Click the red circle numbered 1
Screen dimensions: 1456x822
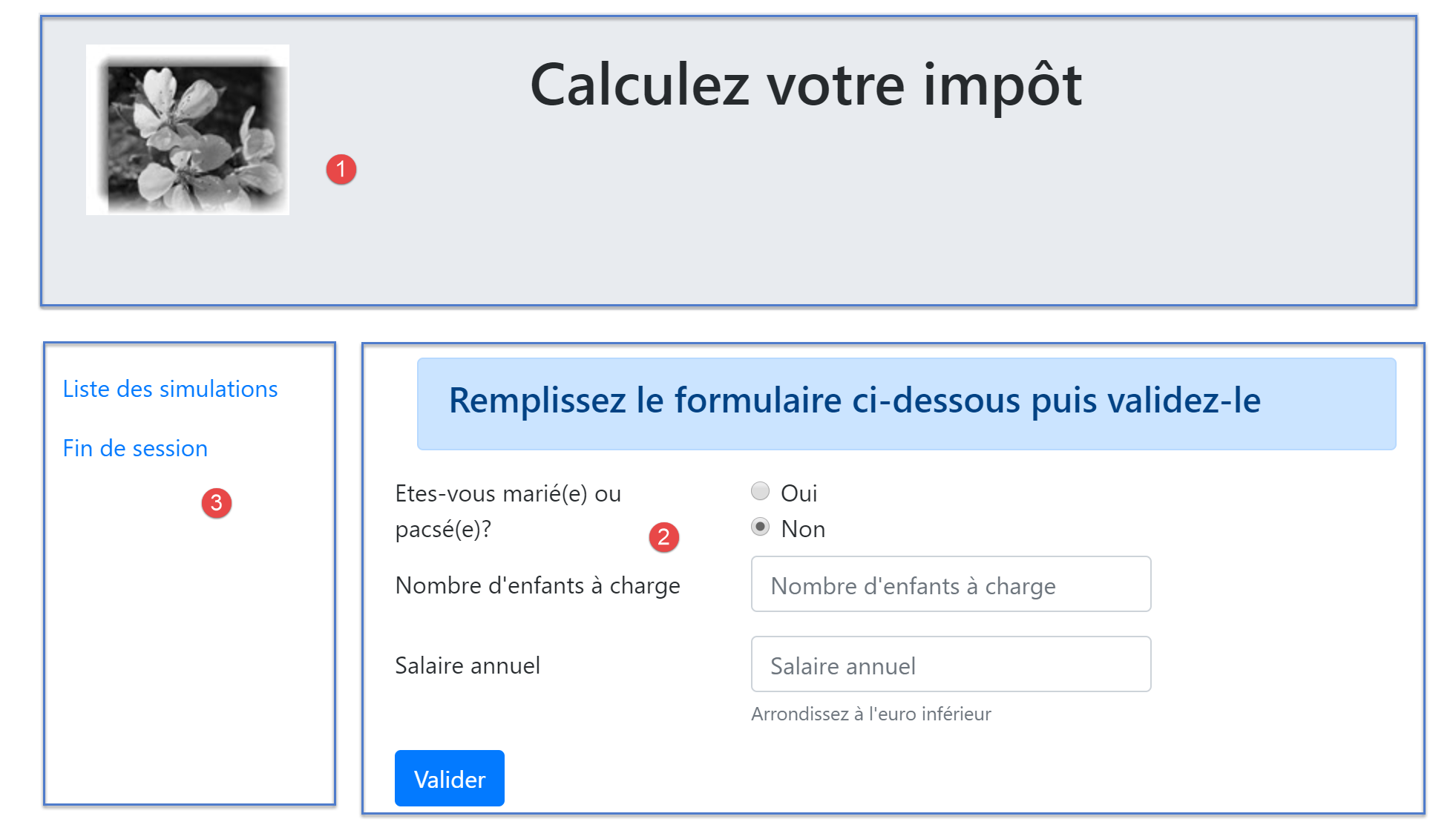341,170
